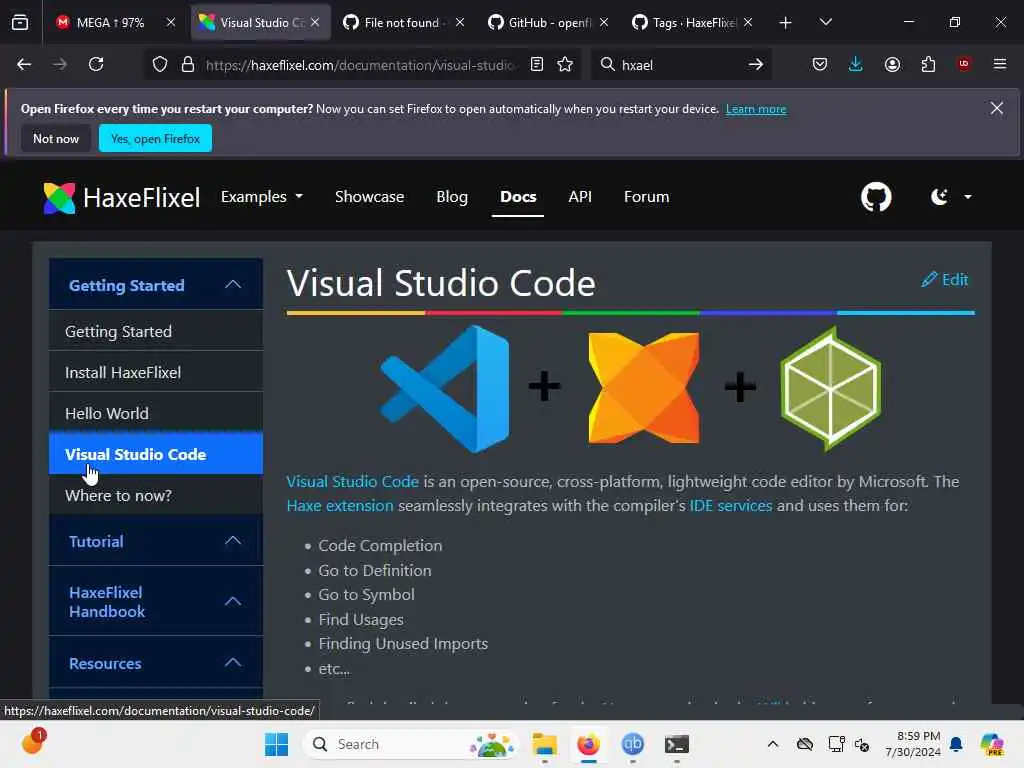Open Hello World sidebar page
Viewport: 1024px width, 768px height.
tap(156, 413)
